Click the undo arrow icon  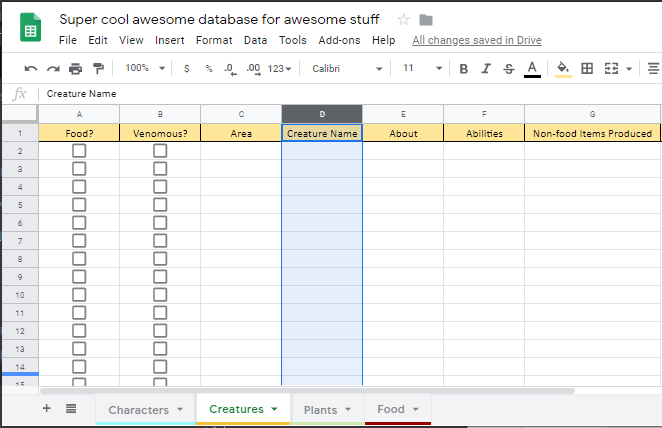pyautogui.click(x=31, y=69)
